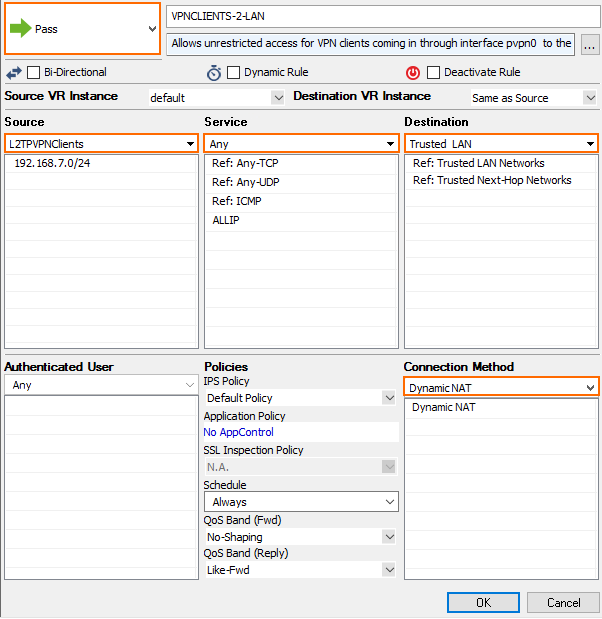Select the ALLIP service entry
Image resolution: width=602 pixels, height=619 pixels.
[x=301, y=220]
